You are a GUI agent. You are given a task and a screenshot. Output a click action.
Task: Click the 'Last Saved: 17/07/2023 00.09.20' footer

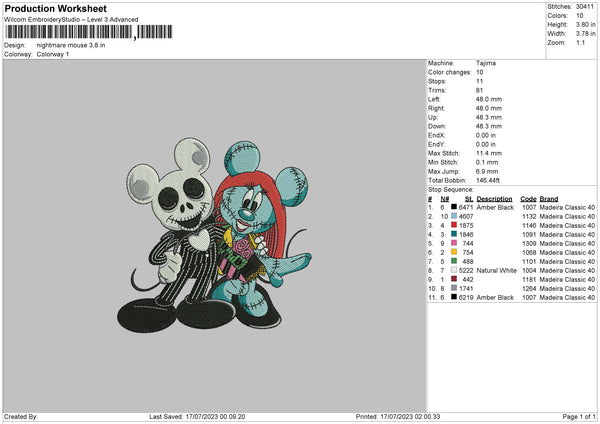pos(197,416)
